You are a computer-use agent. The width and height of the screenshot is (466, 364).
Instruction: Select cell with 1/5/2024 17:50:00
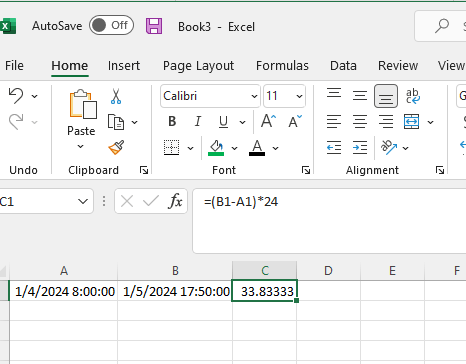point(175,291)
